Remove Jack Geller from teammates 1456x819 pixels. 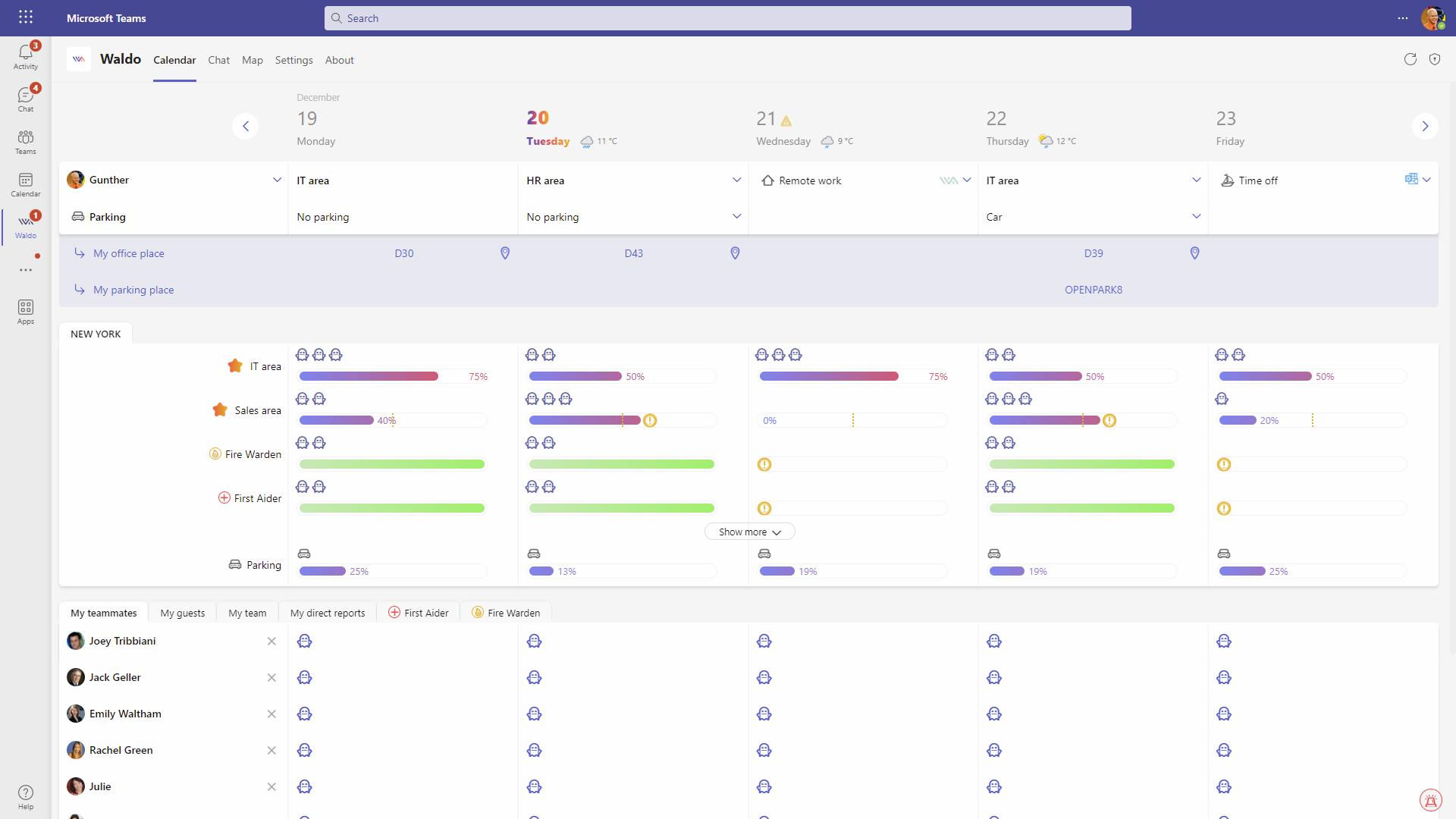point(271,678)
